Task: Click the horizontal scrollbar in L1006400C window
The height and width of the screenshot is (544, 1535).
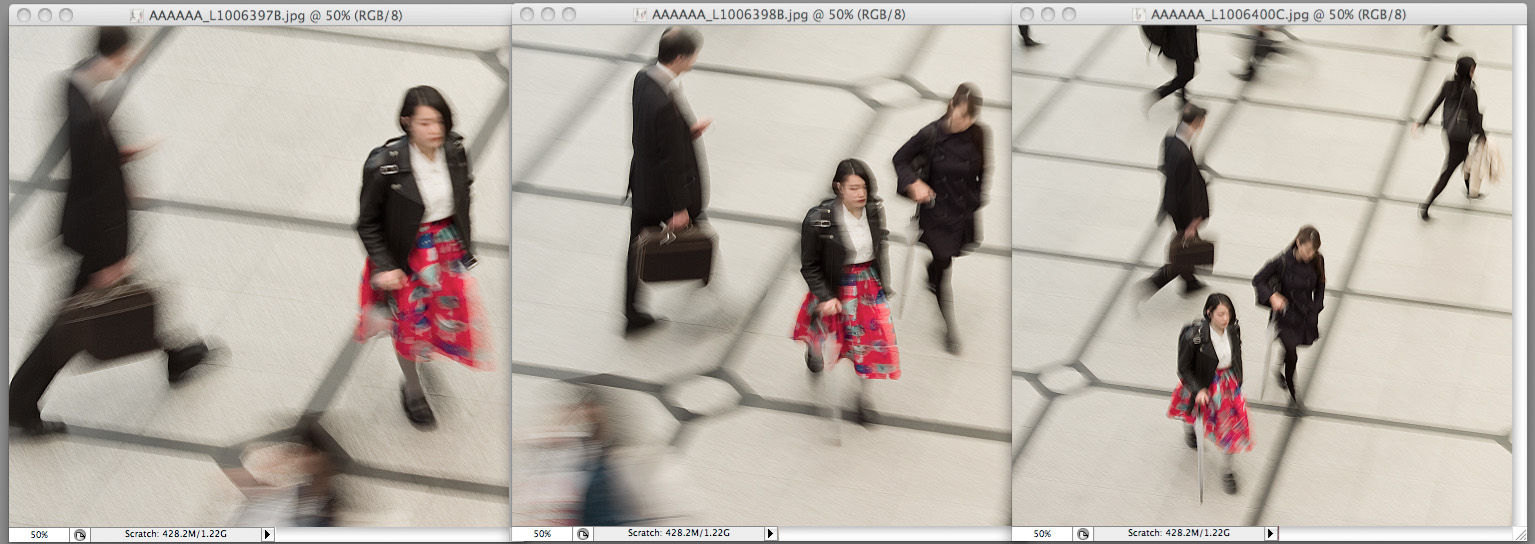Action: click(1395, 535)
